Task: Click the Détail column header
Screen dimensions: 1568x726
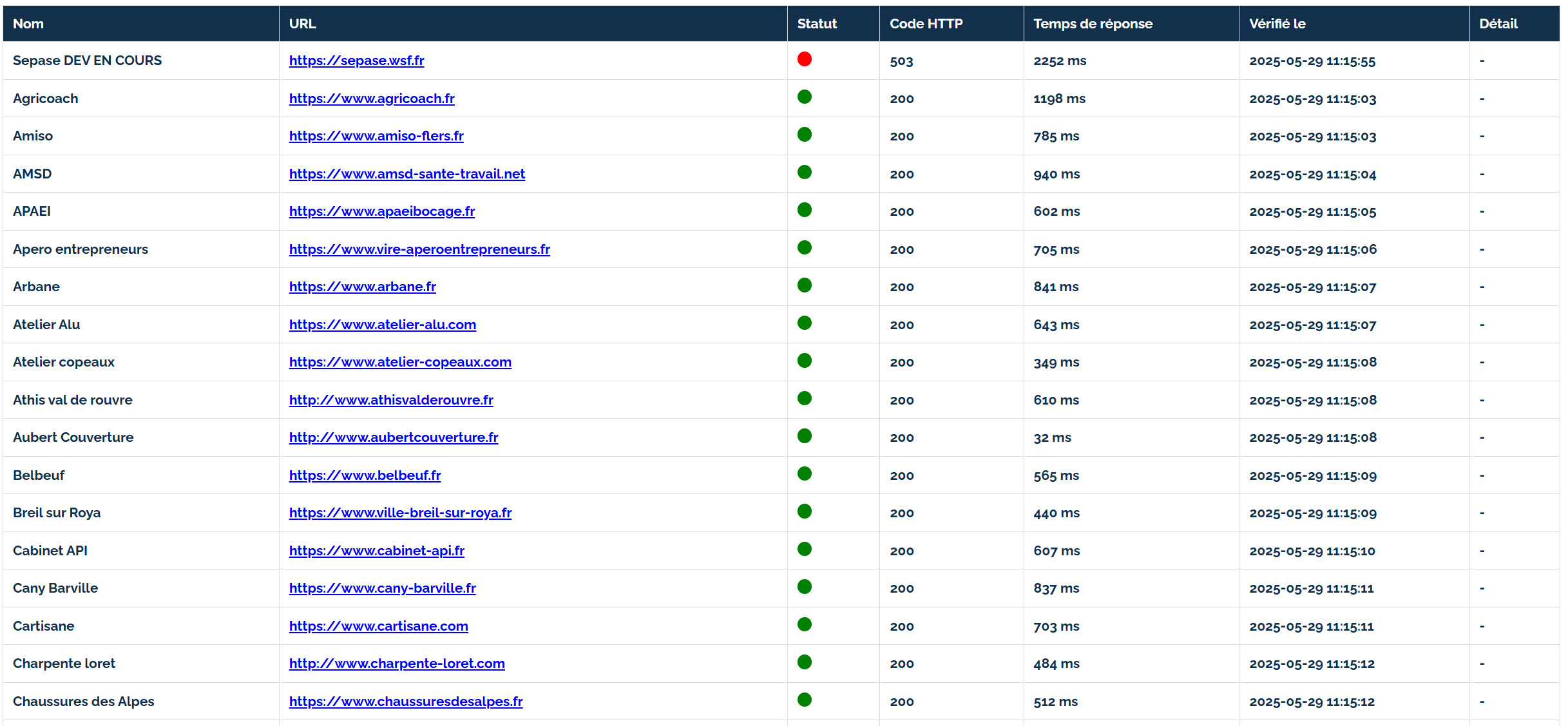Action: (x=1515, y=24)
